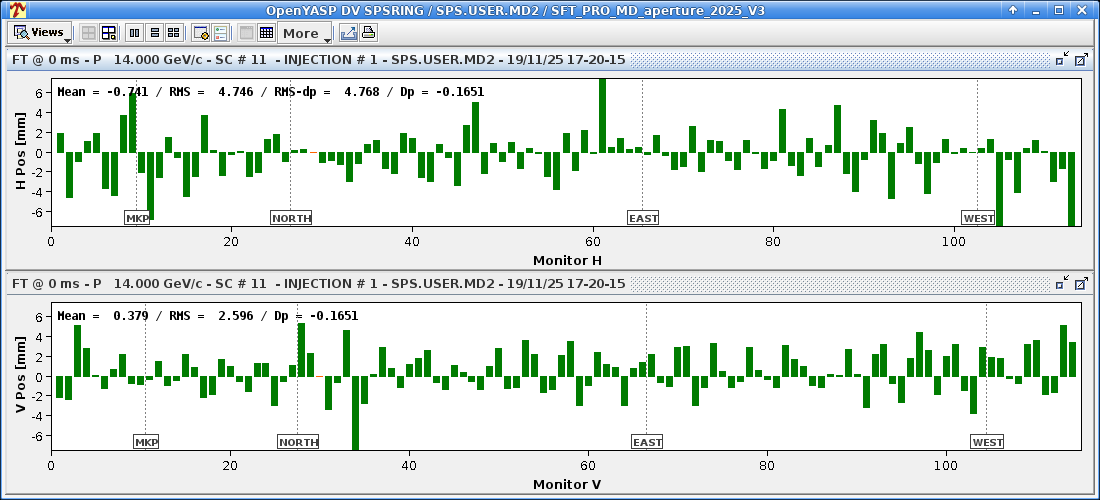The width and height of the screenshot is (1100, 500).
Task: Click the window shade up-arrow button
Action: (x=1013, y=9)
